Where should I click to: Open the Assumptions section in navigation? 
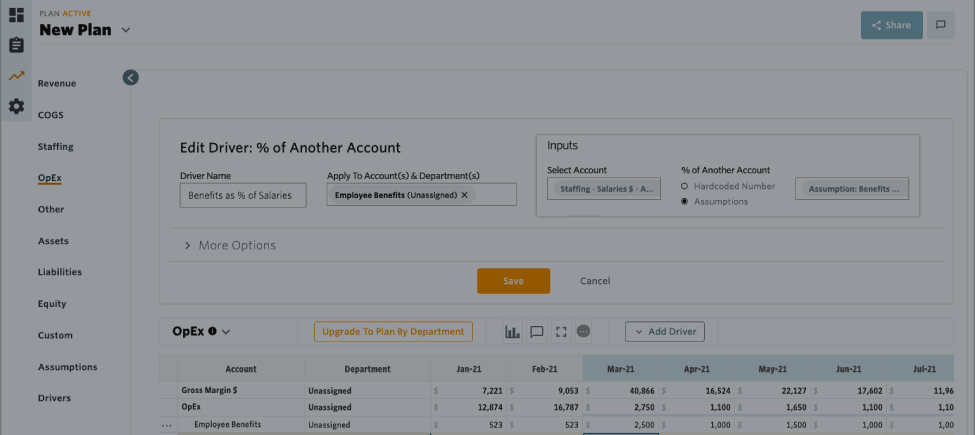[67, 367]
